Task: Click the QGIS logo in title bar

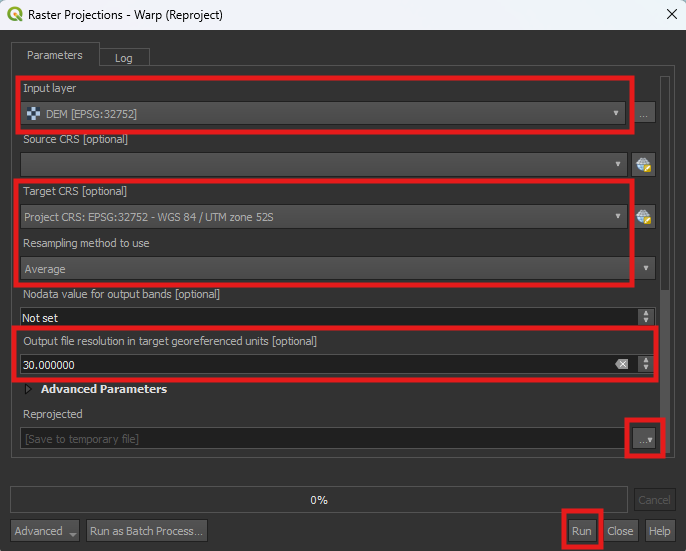Action: tap(15, 15)
